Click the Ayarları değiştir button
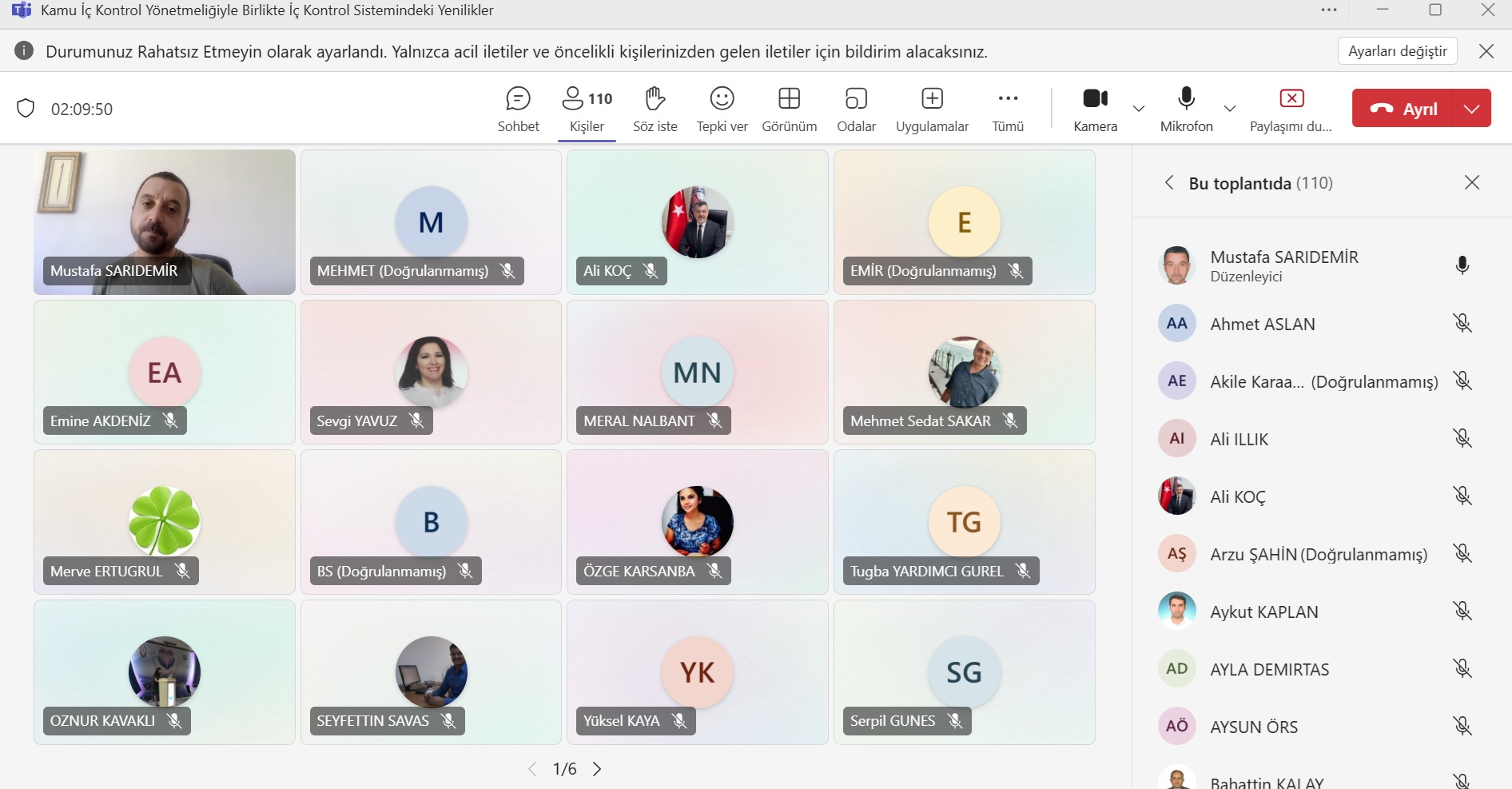1512x789 pixels. [x=1397, y=51]
